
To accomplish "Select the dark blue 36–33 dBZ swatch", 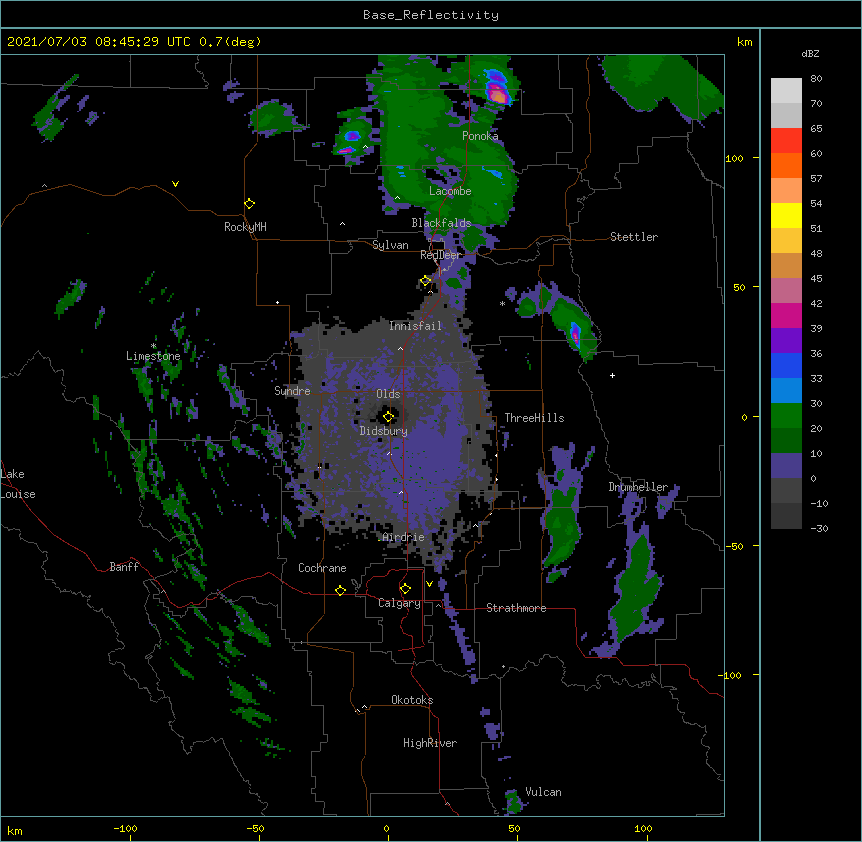I will [786, 366].
